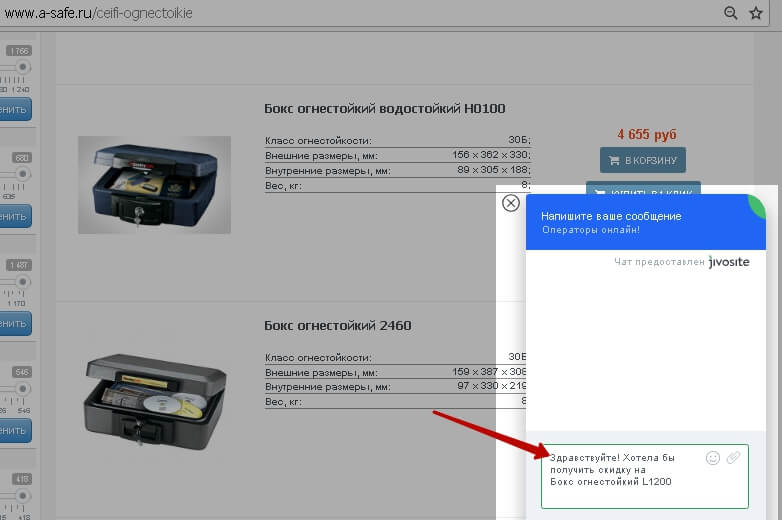Click the one-click buy button under В корзину
The height and width of the screenshot is (520, 782).
[x=642, y=188]
